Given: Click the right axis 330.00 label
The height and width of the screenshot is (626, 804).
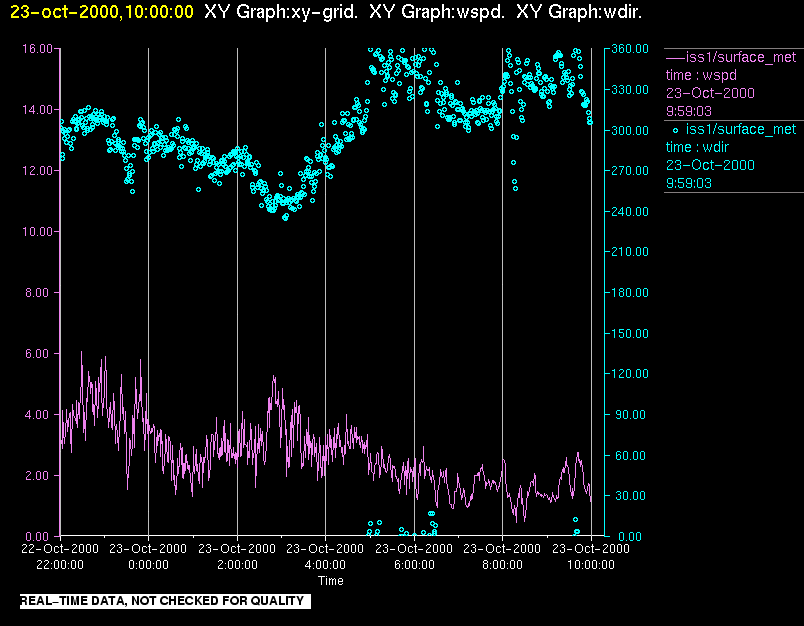Looking at the screenshot, I should pyautogui.click(x=630, y=90).
